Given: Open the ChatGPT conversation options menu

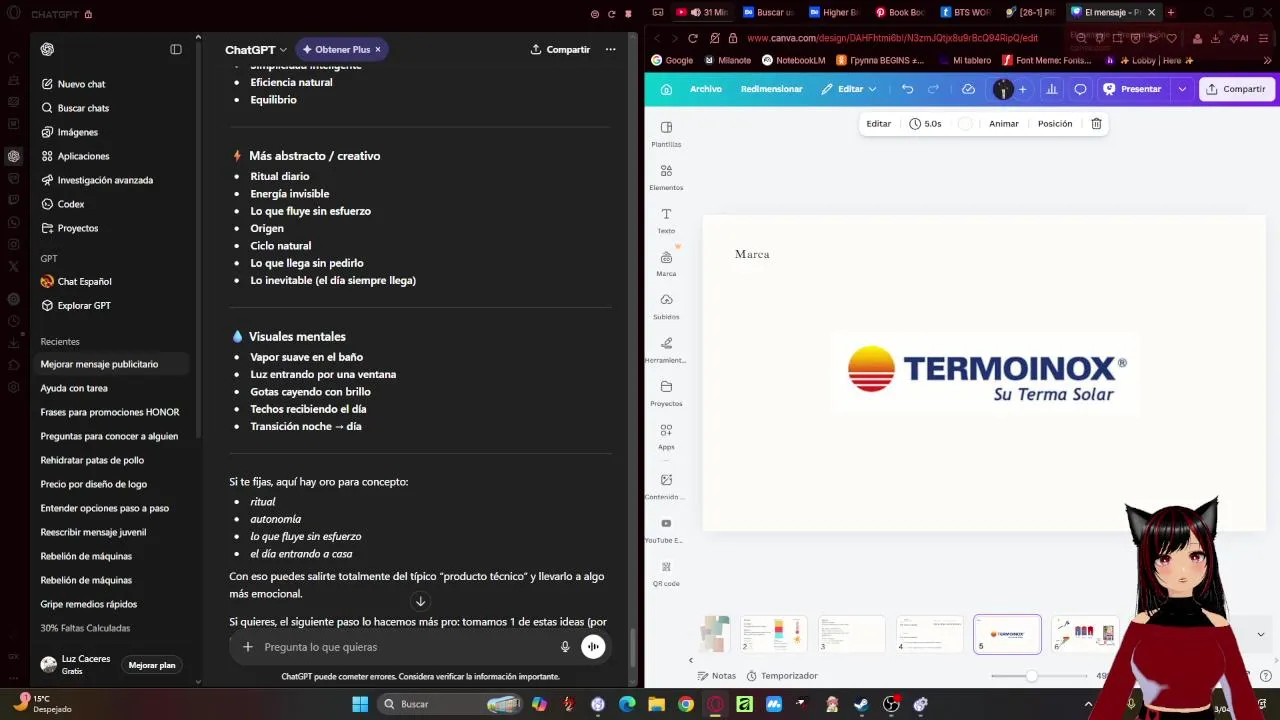Looking at the screenshot, I should (x=610, y=49).
